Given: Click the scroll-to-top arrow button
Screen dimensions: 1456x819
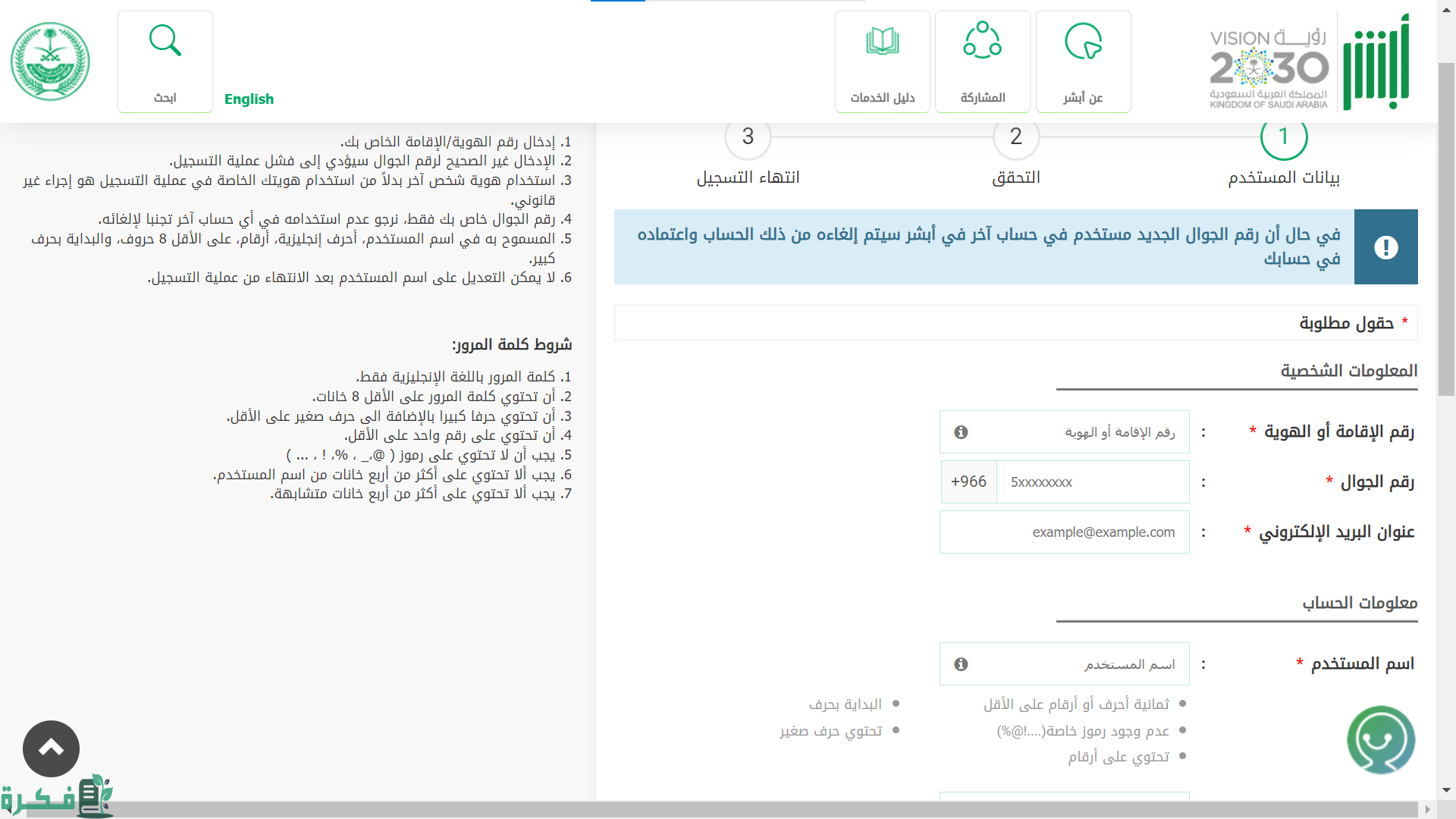Looking at the screenshot, I should tap(51, 749).
